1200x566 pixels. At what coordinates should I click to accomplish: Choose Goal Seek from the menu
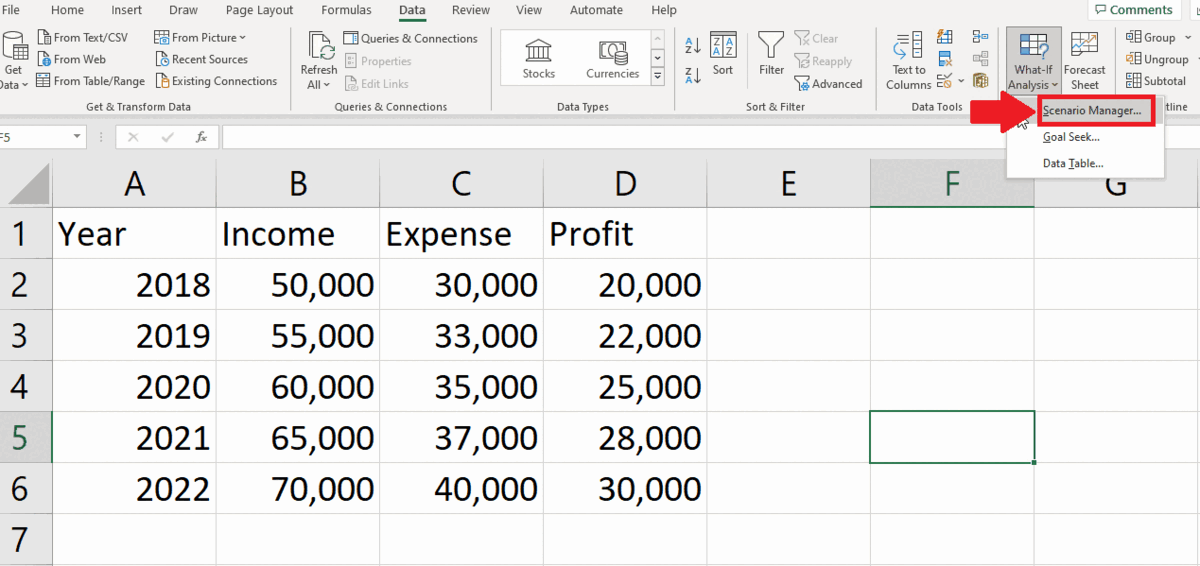pos(1071,137)
